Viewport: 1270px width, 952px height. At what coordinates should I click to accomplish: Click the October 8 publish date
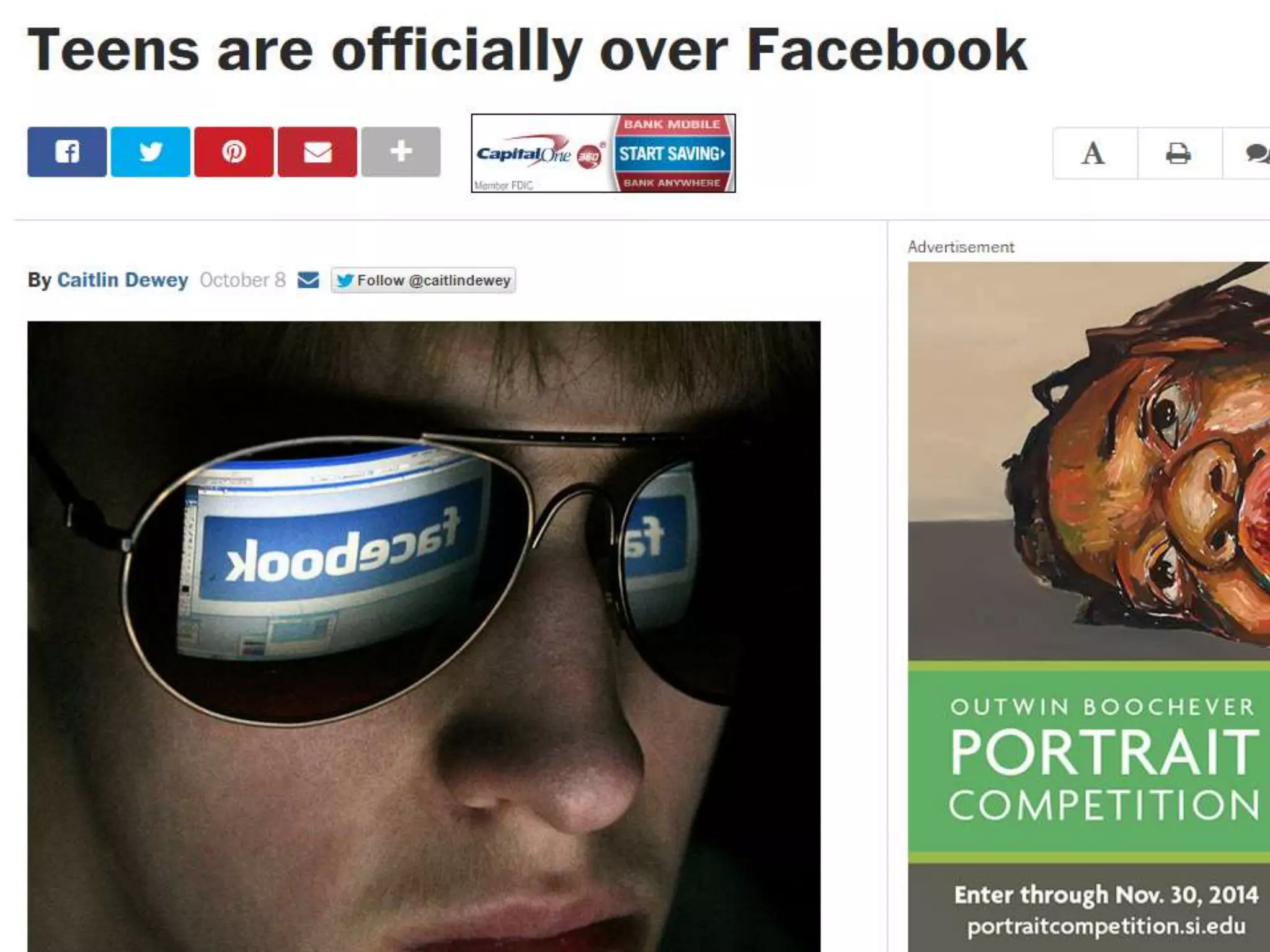[x=242, y=280]
